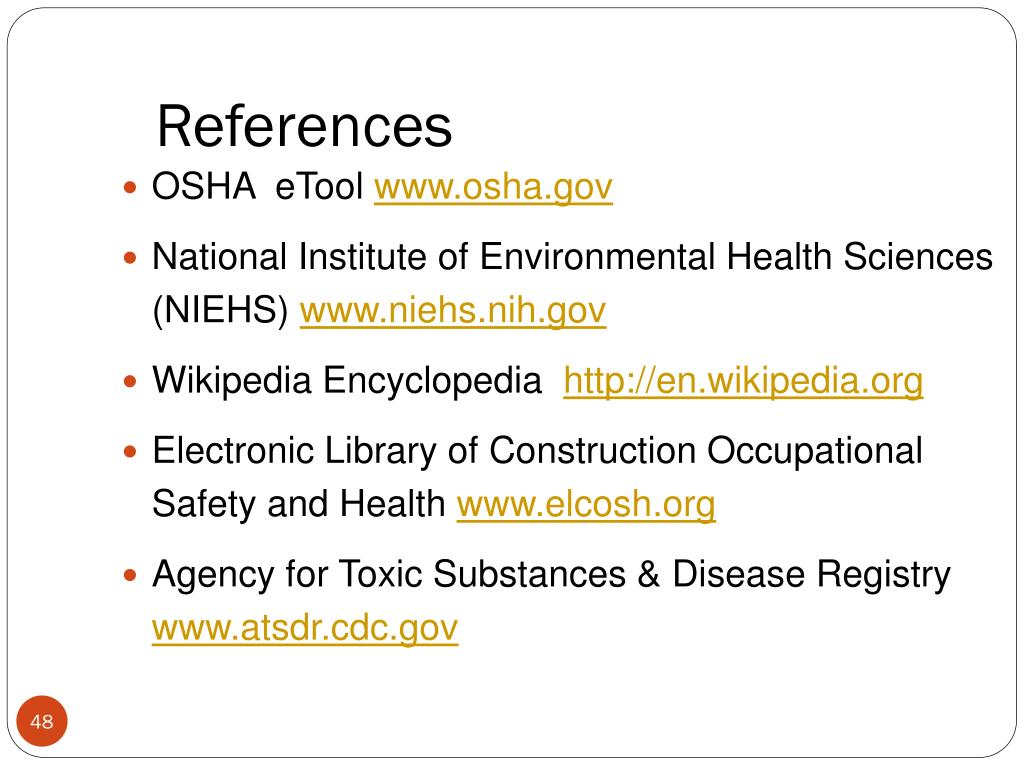Click the bullet dot beside Wikipedia Encyclopedia
This screenshot has width=1024, height=768.
[x=130, y=382]
